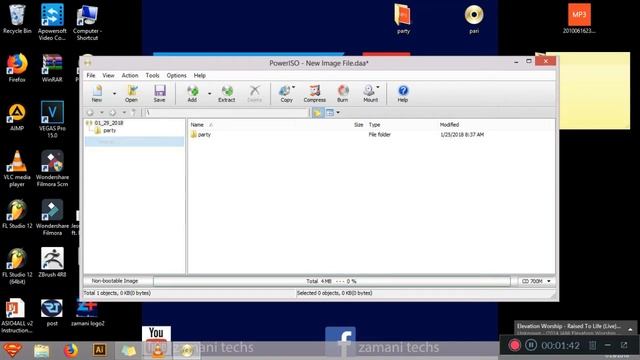Image resolution: width=640 pixels, height=360 pixels.
Task: Click the Up one level icon
Action: [133, 112]
